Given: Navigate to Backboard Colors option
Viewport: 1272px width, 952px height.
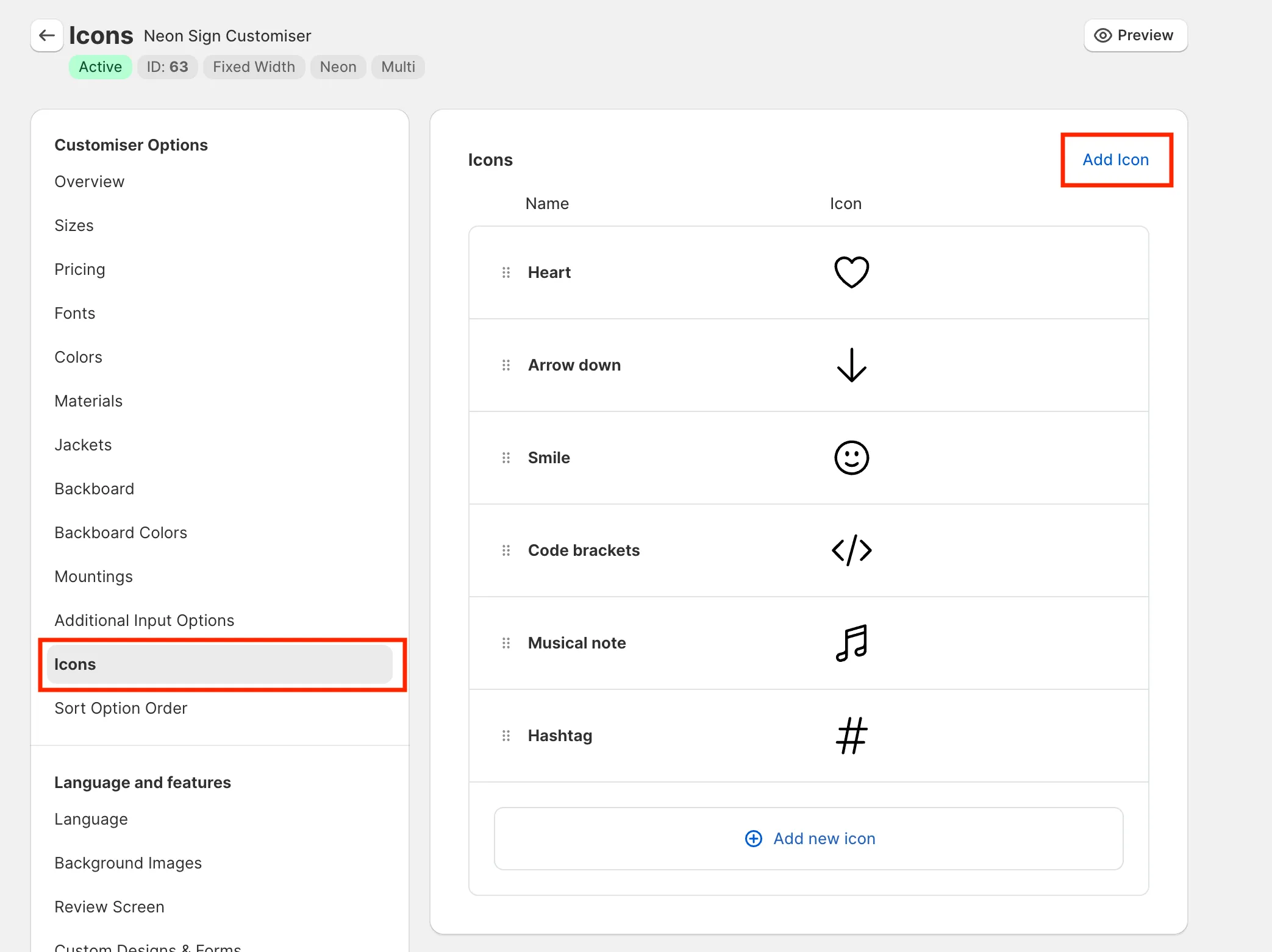Looking at the screenshot, I should [x=121, y=532].
